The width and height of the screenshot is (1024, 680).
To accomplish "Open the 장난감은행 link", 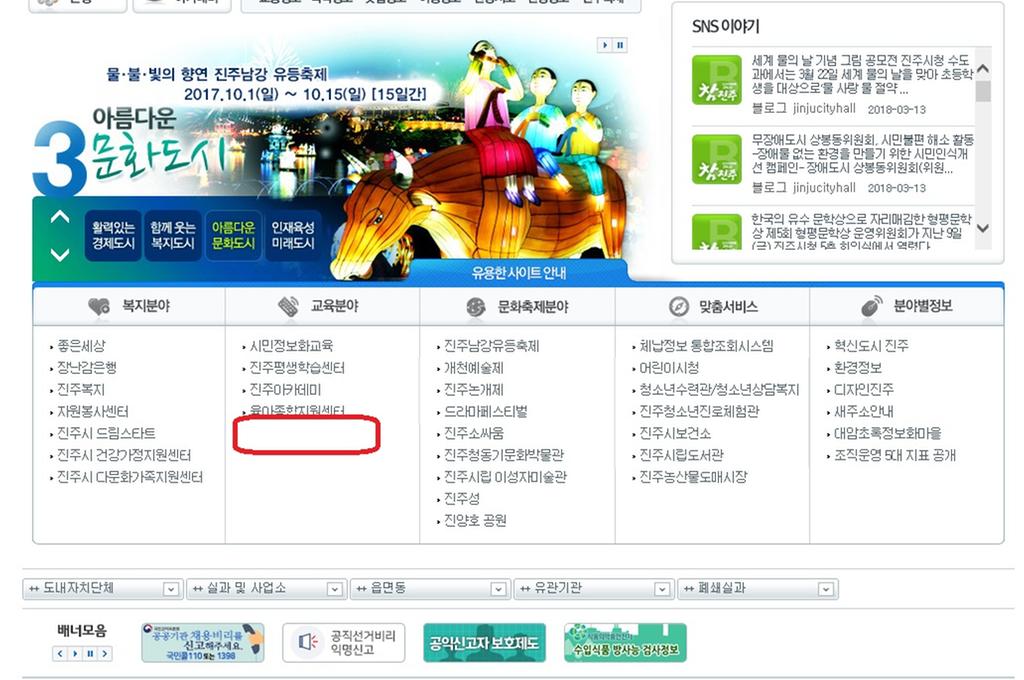I will (87, 368).
